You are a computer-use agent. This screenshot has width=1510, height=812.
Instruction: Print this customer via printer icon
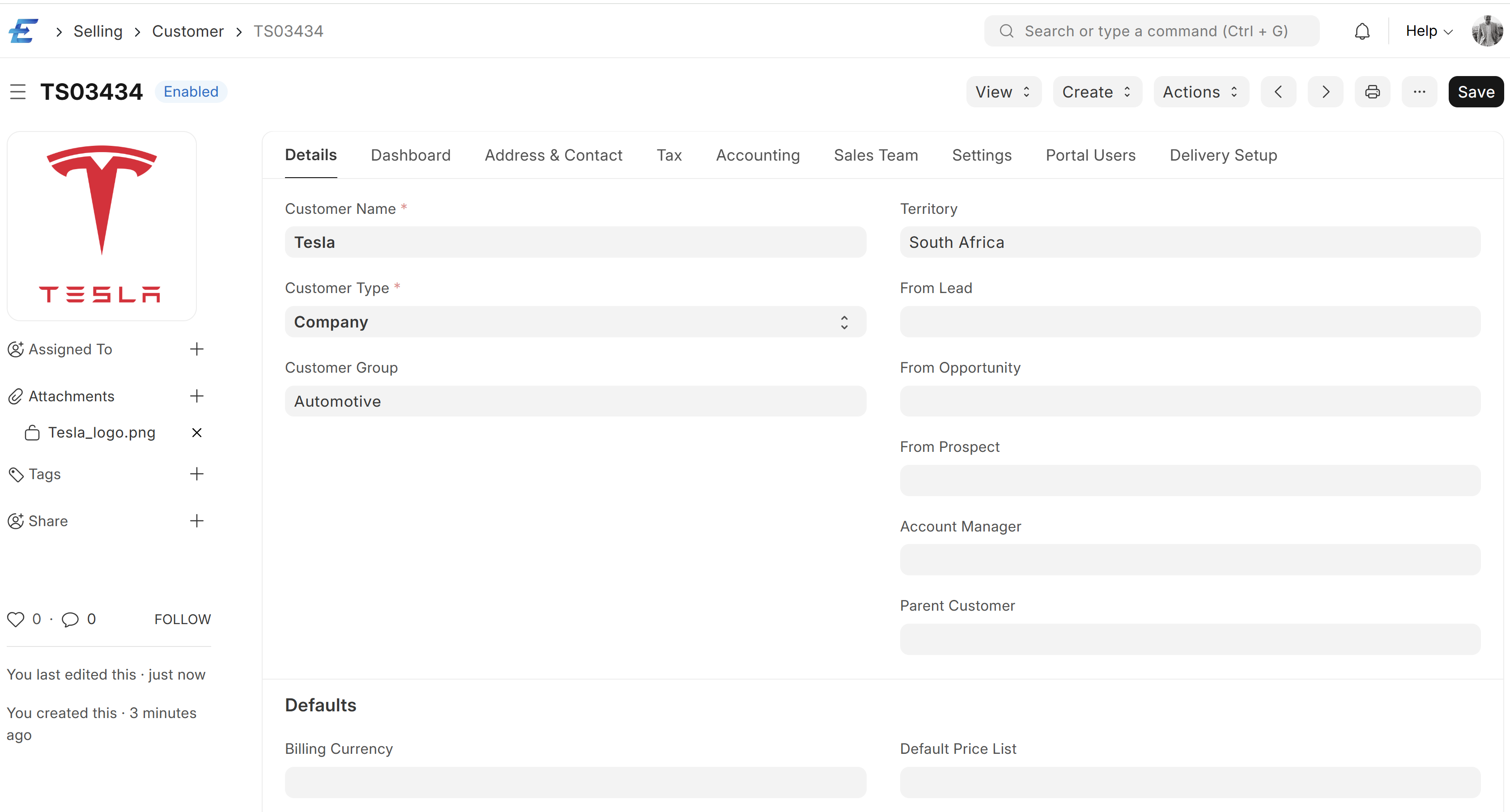point(1372,92)
